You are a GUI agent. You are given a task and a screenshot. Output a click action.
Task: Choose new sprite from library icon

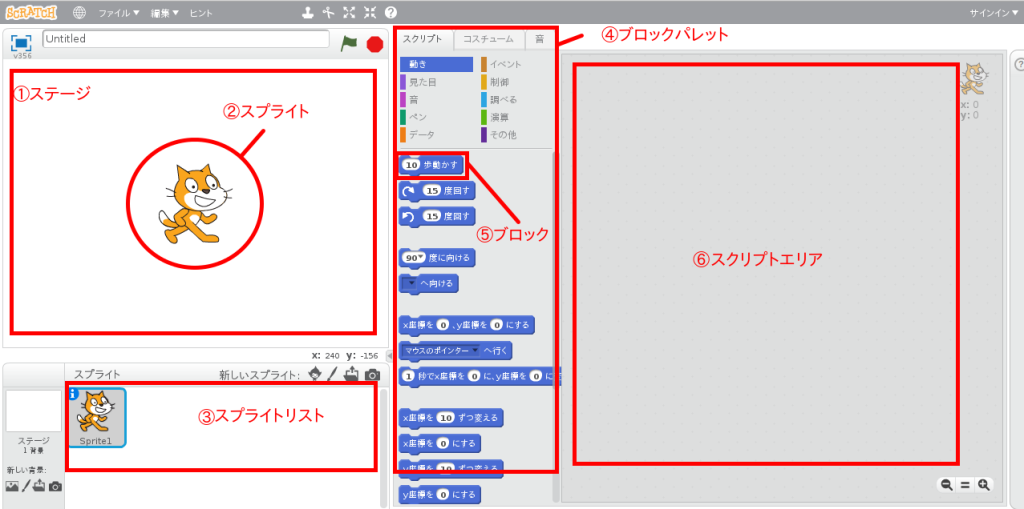point(315,374)
